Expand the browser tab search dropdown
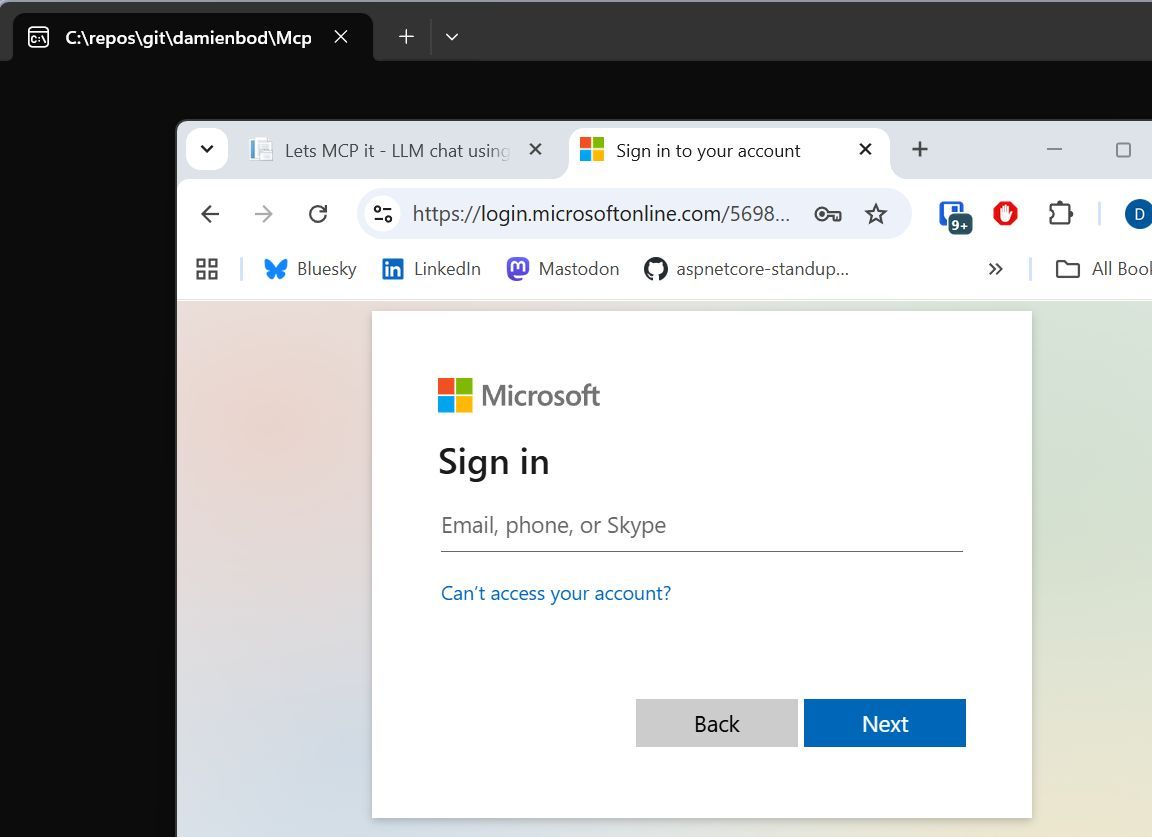Screen dimensions: 1152x837 pos(207,149)
